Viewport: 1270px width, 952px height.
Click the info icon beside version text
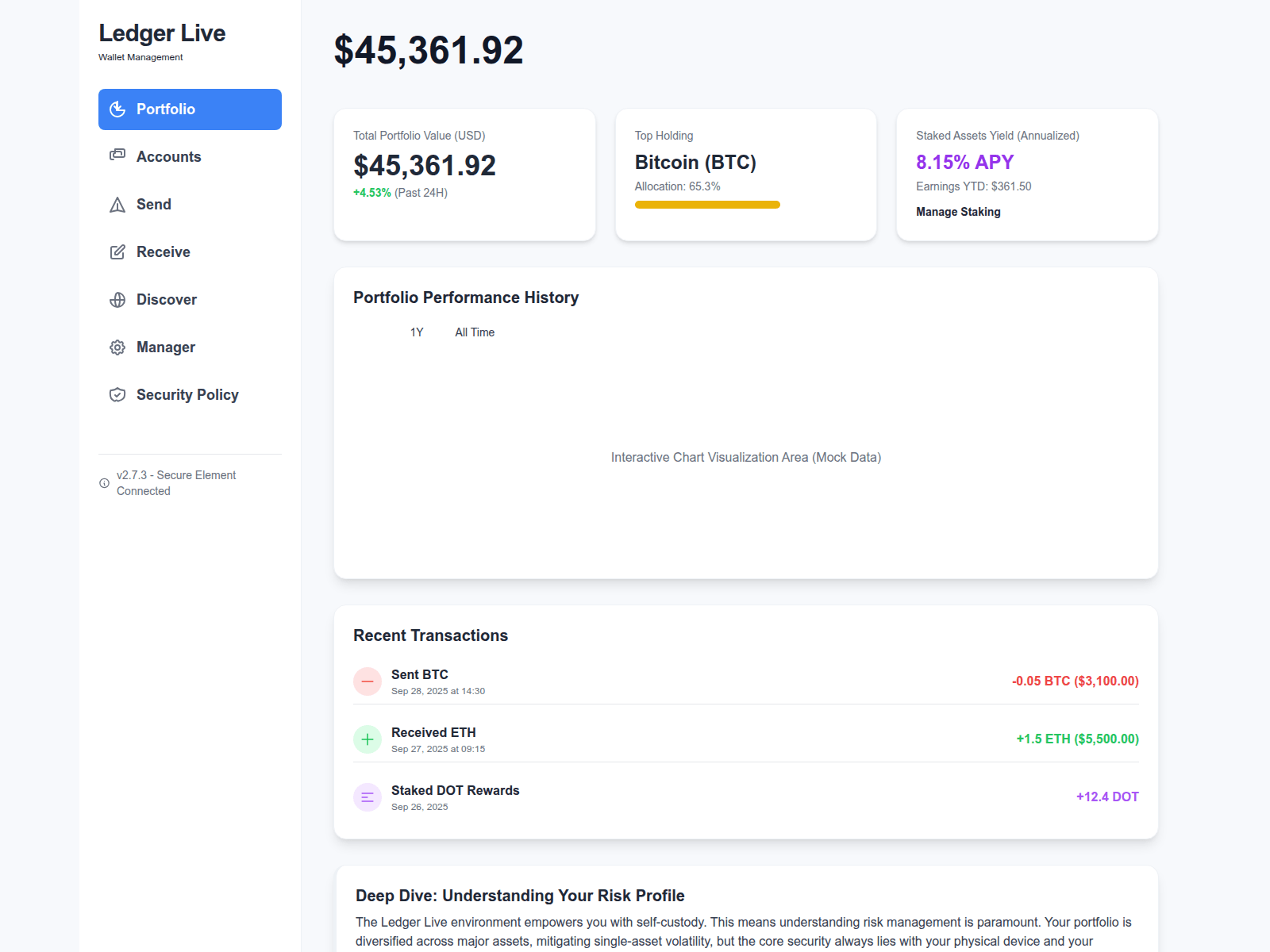coord(104,483)
